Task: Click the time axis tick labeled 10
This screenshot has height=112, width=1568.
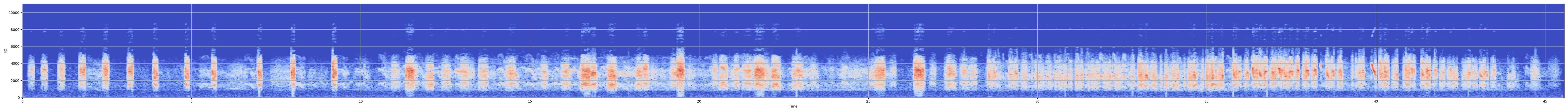Action: (x=360, y=101)
